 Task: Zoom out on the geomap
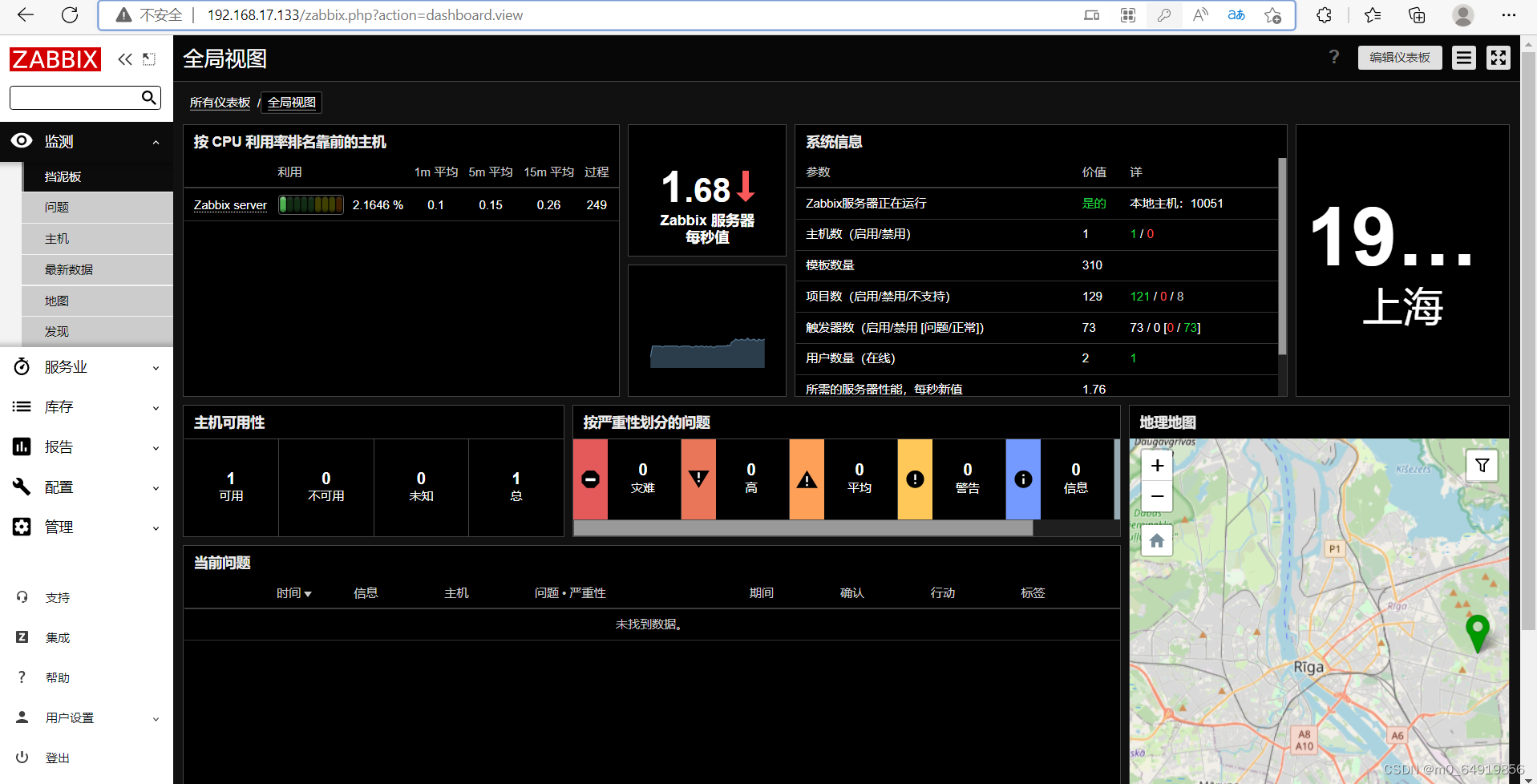coord(1157,496)
